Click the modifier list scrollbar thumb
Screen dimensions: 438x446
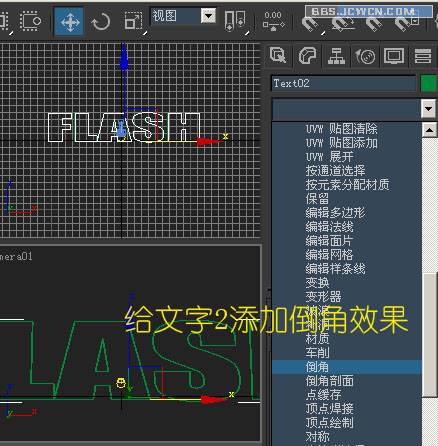point(430,335)
